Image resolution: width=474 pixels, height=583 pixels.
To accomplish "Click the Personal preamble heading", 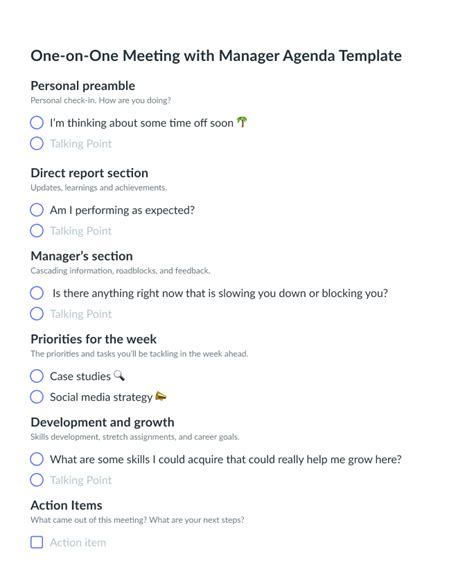I will click(x=83, y=86).
